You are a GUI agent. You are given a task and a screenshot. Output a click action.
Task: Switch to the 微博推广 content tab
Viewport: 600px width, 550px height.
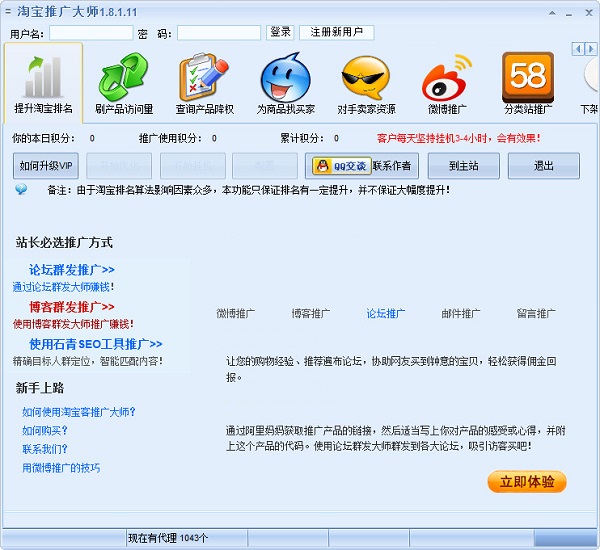236,313
